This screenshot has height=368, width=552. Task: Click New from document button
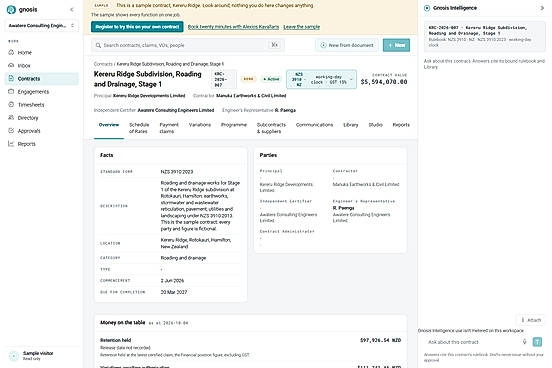tap(347, 45)
